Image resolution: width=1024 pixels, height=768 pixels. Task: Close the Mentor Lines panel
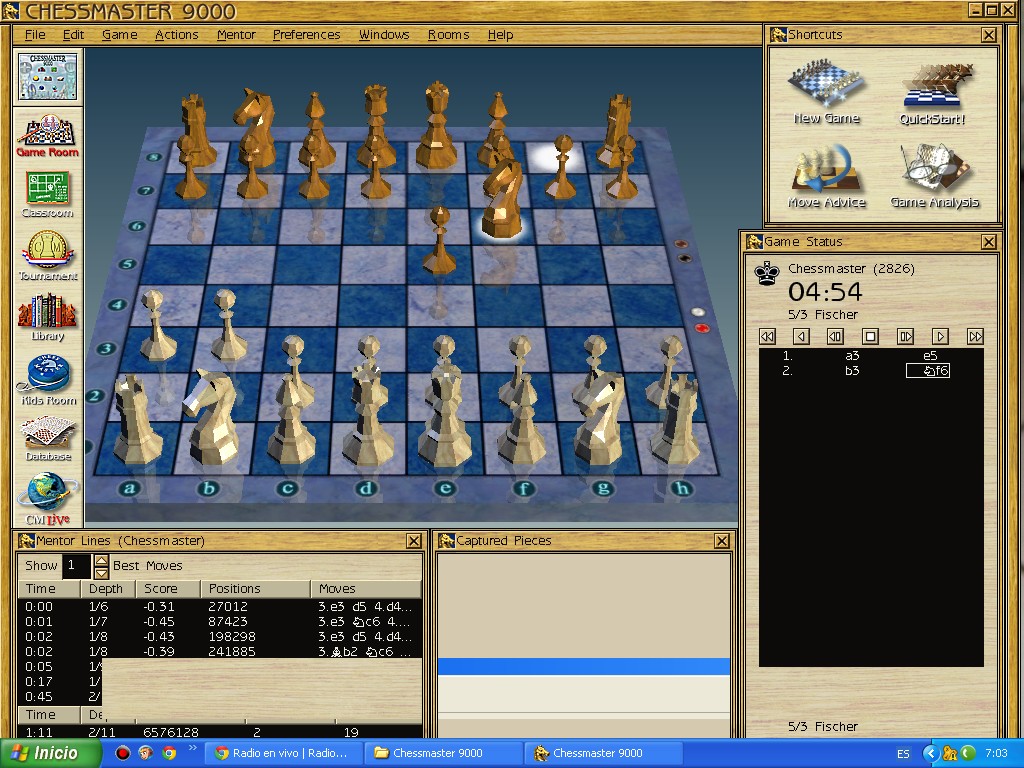(414, 541)
